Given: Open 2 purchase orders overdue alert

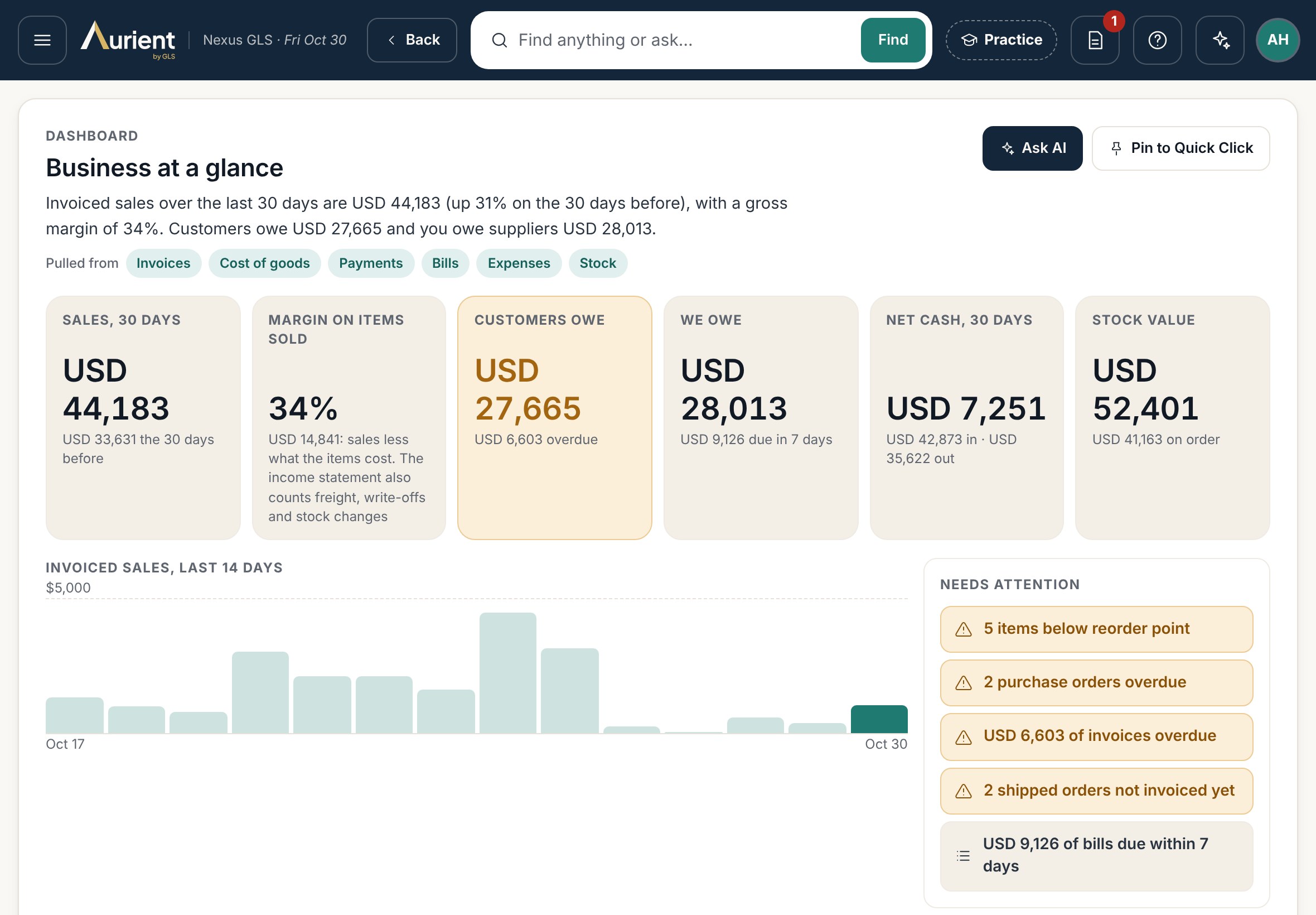Looking at the screenshot, I should 1096,683.
